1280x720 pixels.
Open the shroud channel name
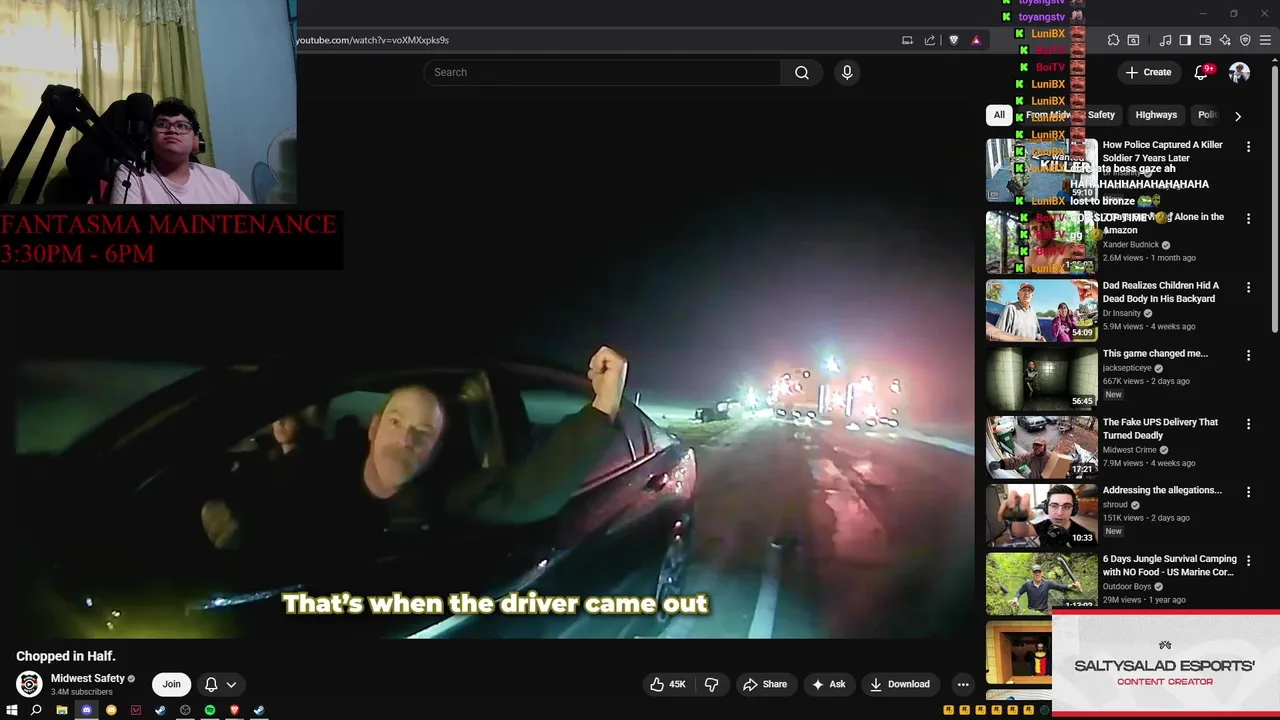(1115, 505)
